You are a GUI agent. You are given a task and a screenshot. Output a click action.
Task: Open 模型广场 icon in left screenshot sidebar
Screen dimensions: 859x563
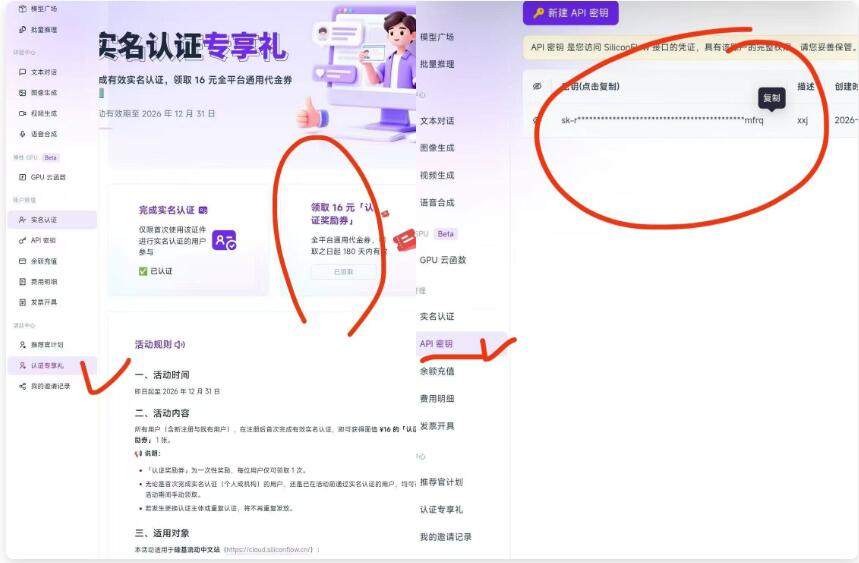(x=22, y=9)
